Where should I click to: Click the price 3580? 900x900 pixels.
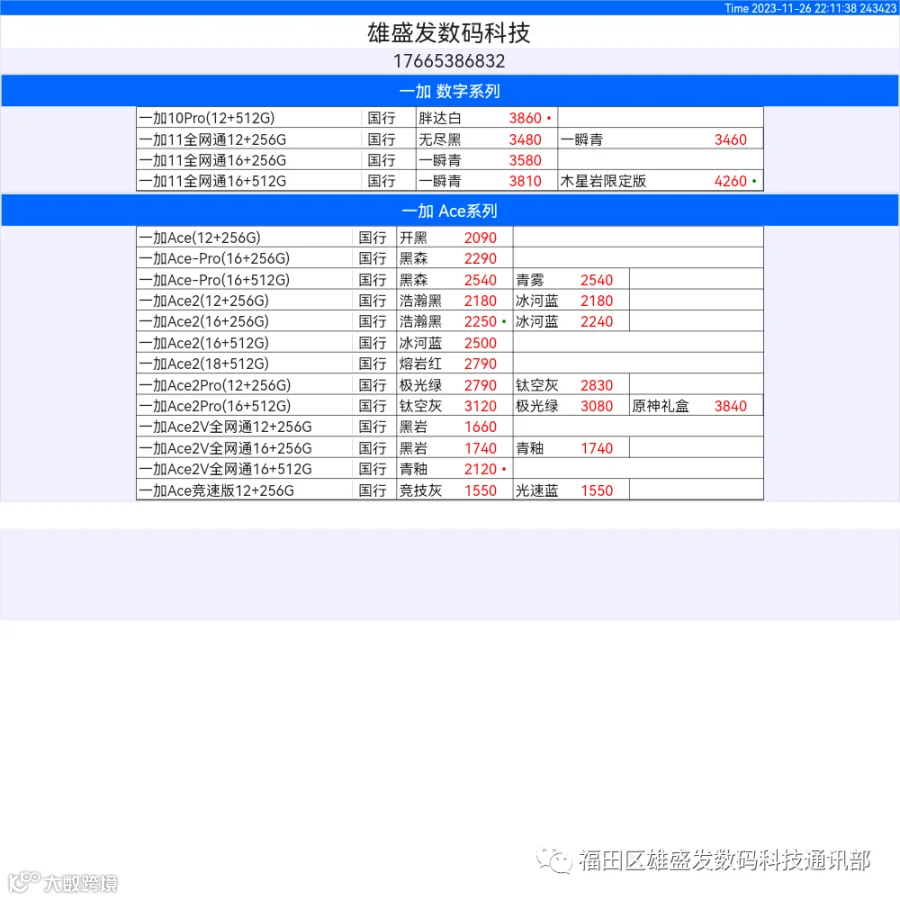[525, 160]
